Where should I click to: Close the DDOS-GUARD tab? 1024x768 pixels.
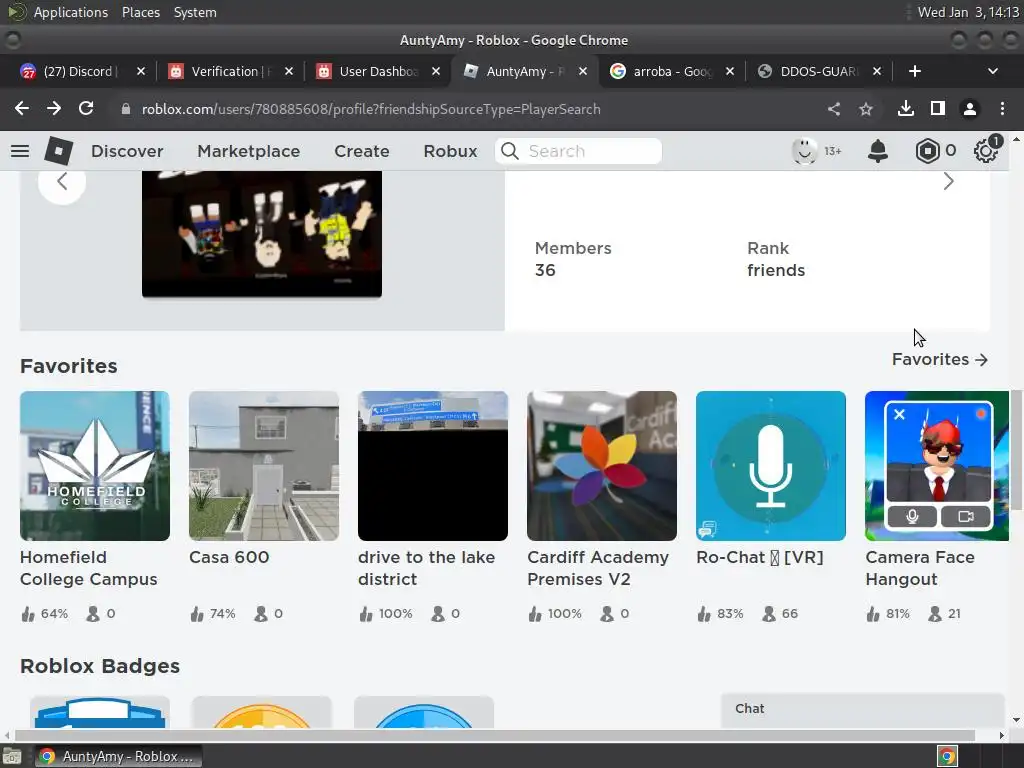click(x=877, y=71)
